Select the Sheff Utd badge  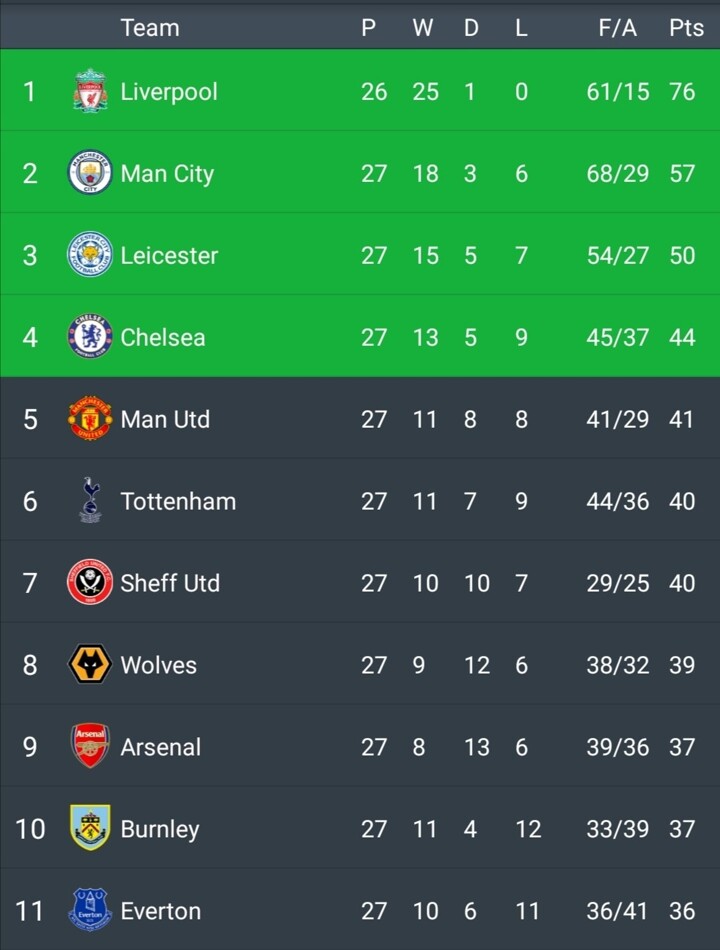(x=90, y=583)
